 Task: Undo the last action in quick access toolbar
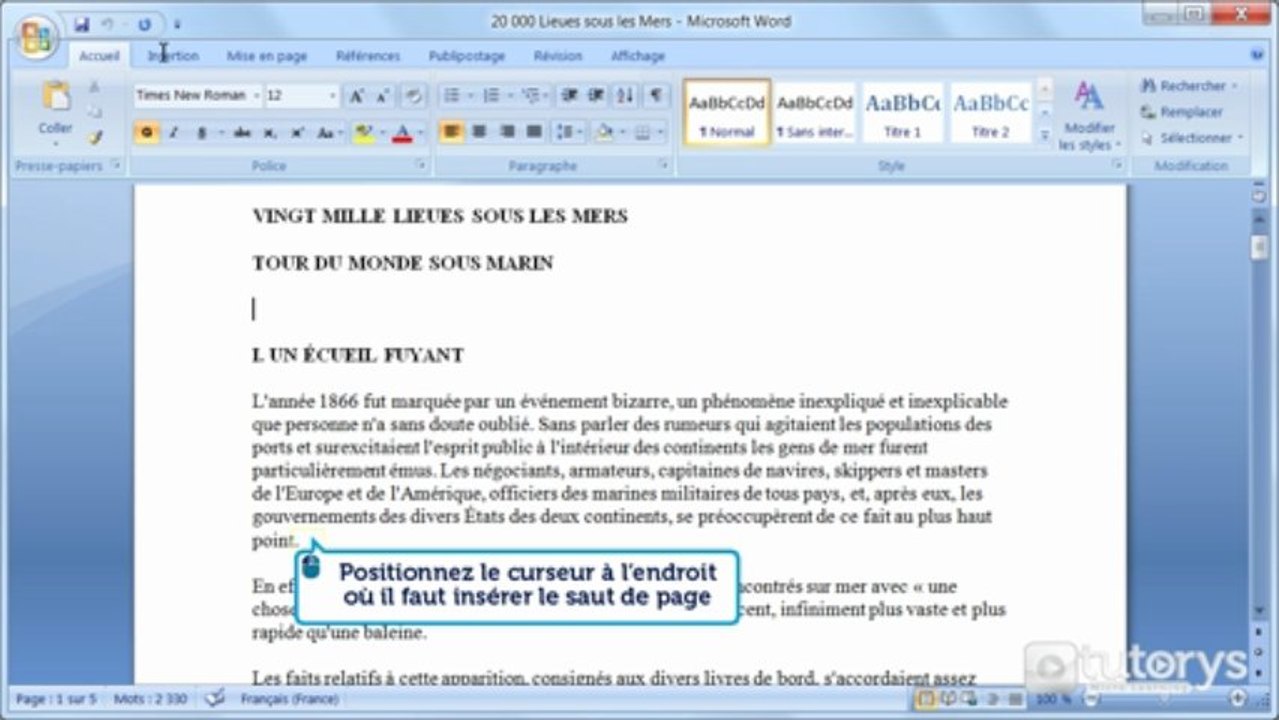point(108,23)
